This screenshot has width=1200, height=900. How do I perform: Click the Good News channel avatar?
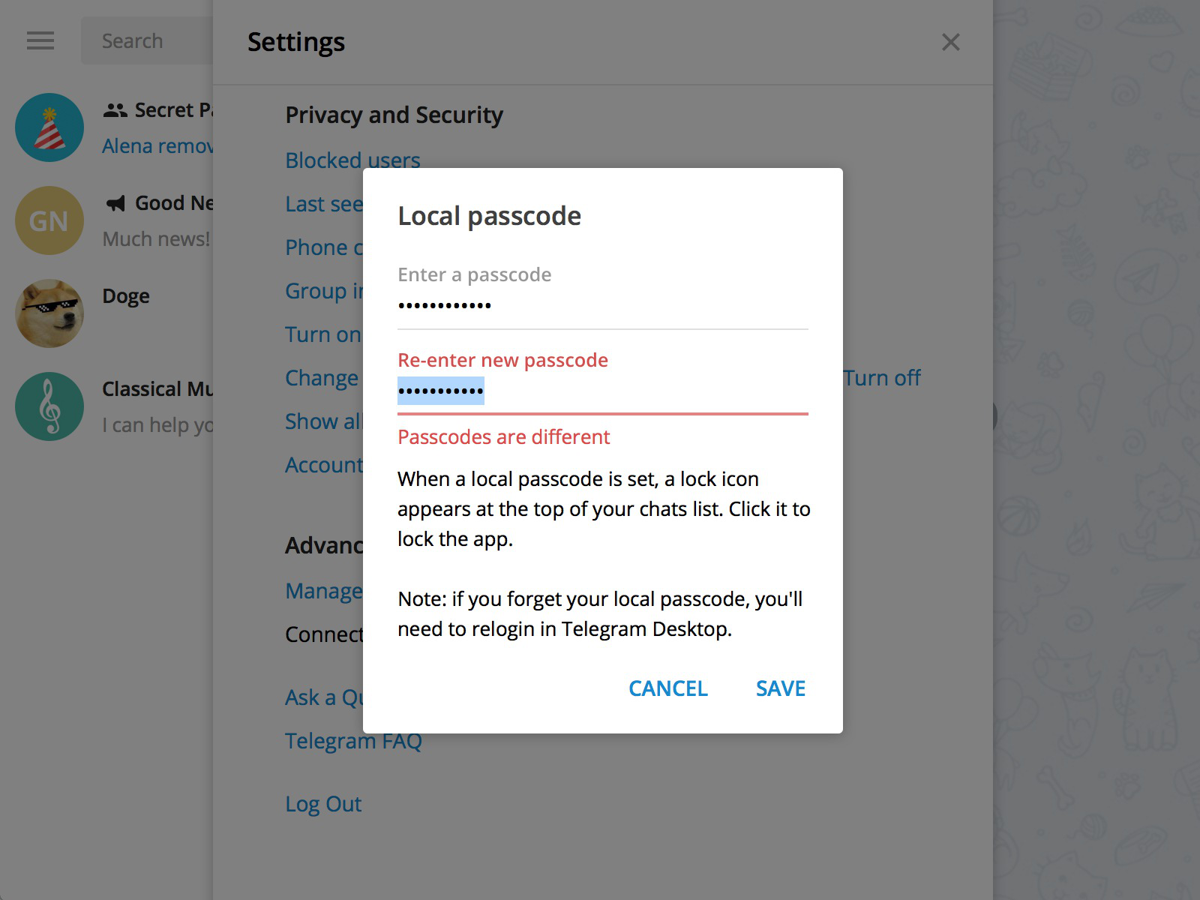(x=50, y=221)
